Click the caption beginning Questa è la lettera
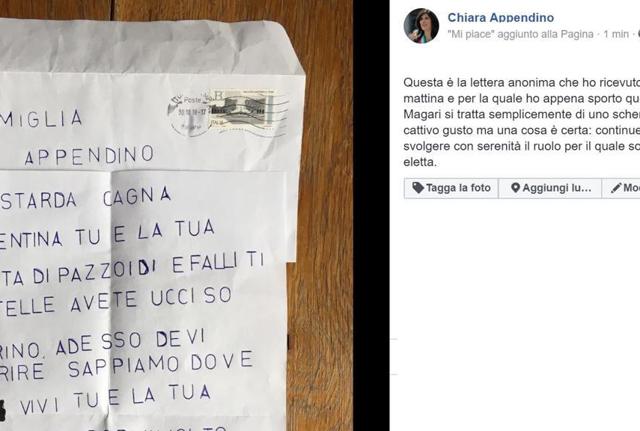The width and height of the screenshot is (640, 431). coord(522,122)
